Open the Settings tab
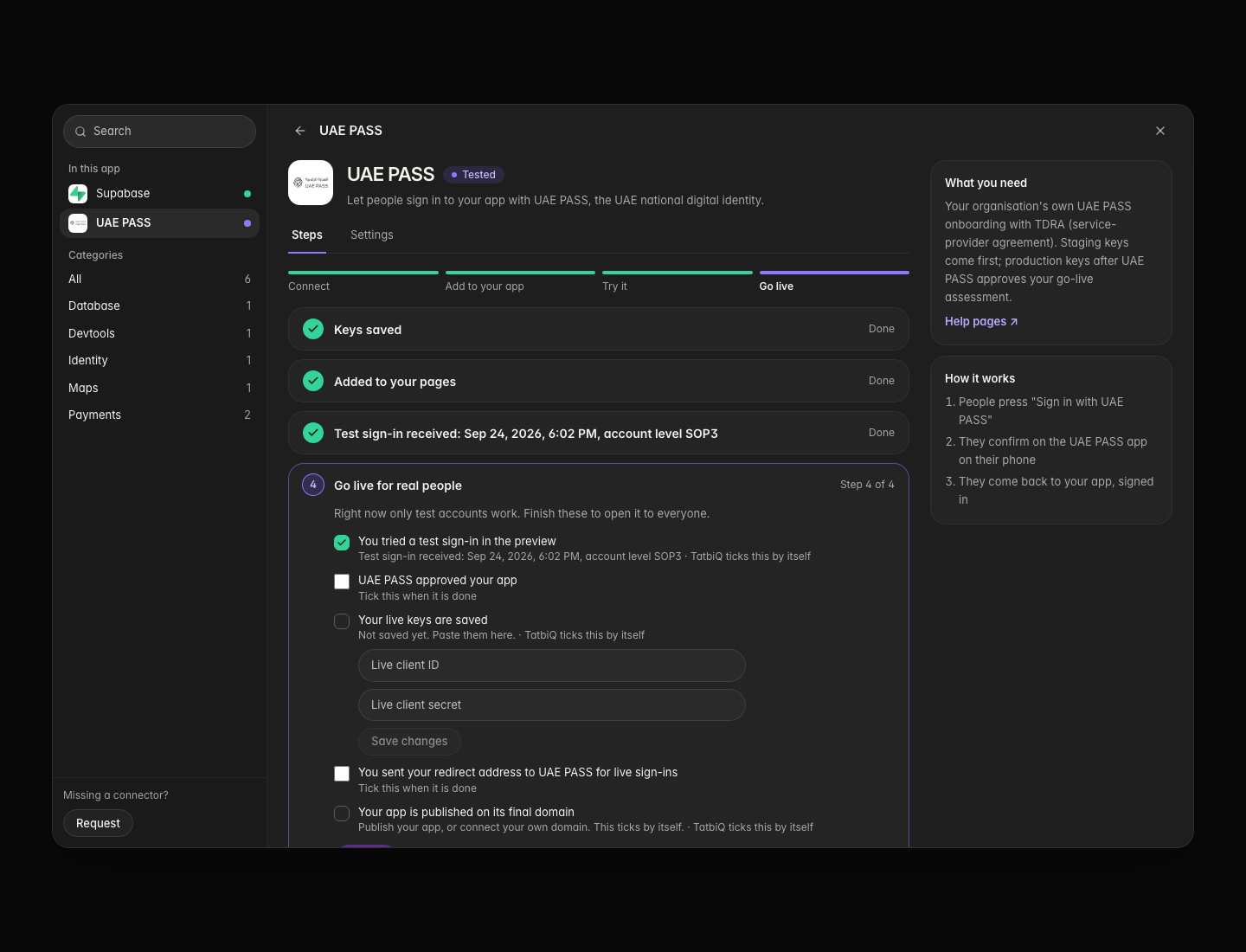The height and width of the screenshot is (952, 1246). click(372, 235)
